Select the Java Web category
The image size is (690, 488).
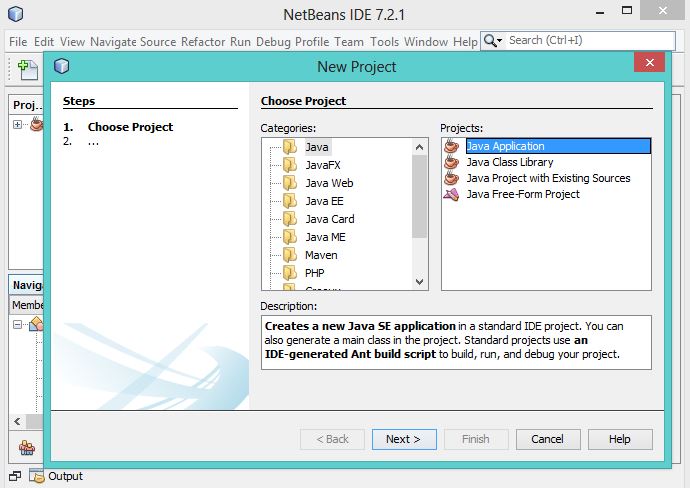click(329, 183)
